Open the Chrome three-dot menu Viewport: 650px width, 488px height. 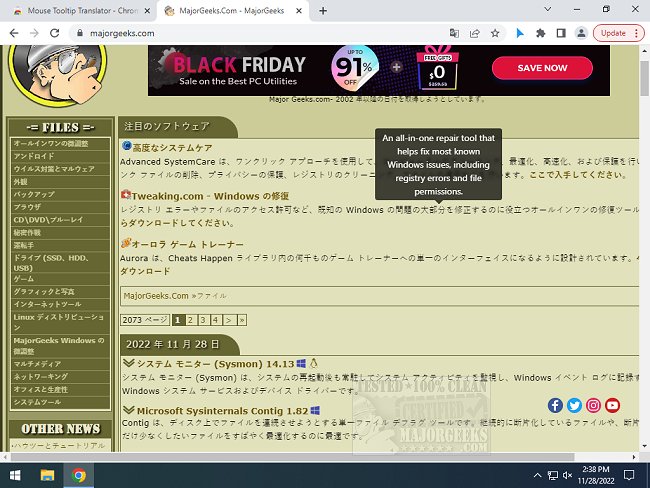(636, 33)
